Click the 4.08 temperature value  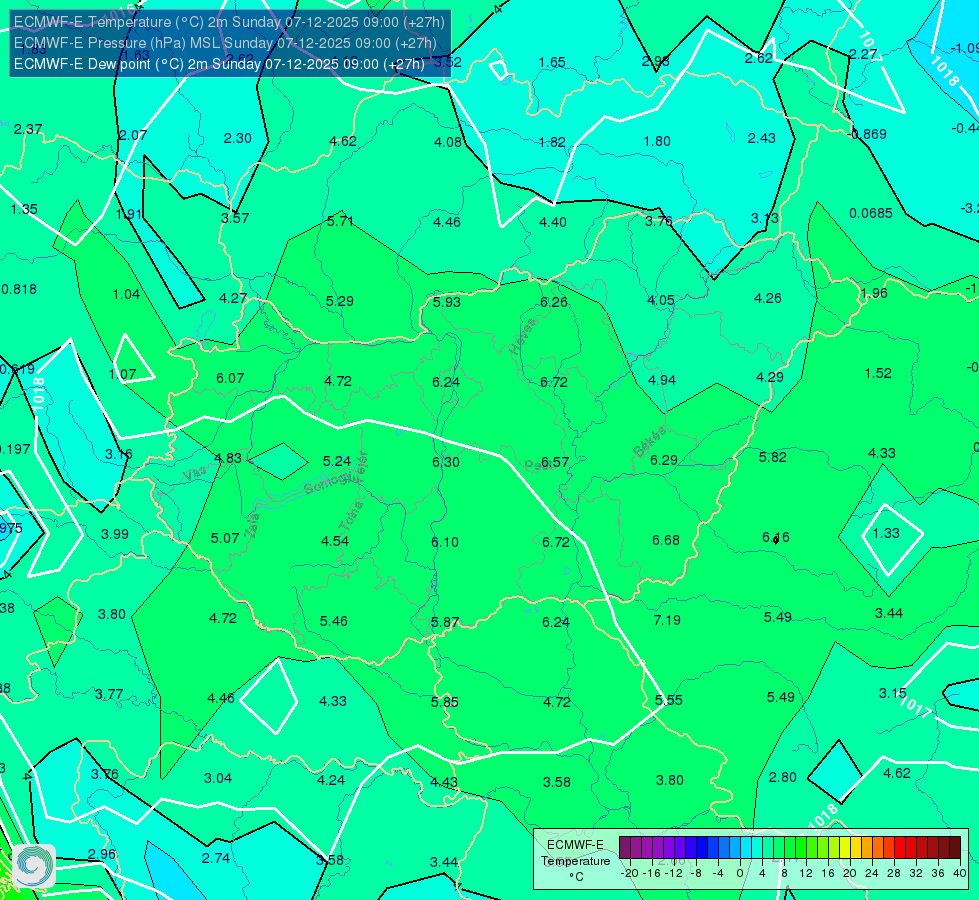click(x=448, y=142)
